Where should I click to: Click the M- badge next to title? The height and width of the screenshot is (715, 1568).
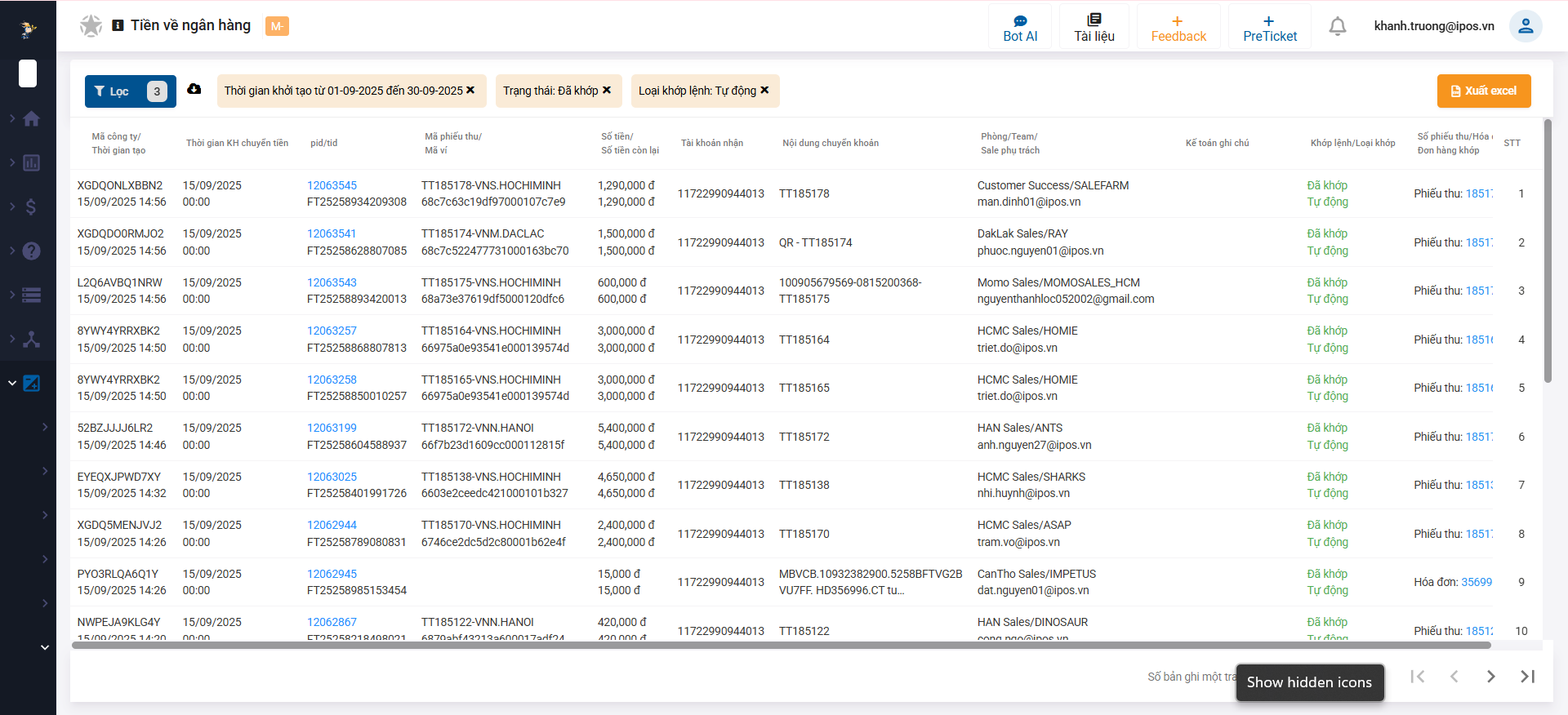tap(277, 26)
